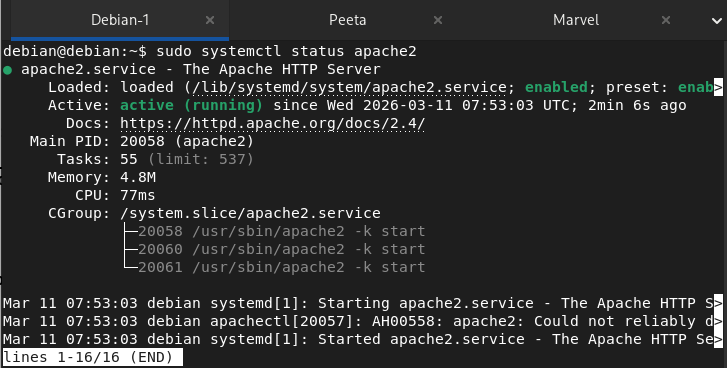Image resolution: width=727 pixels, height=368 pixels.
Task: Click the 20061 apache2 process entry
Action: coord(281,267)
